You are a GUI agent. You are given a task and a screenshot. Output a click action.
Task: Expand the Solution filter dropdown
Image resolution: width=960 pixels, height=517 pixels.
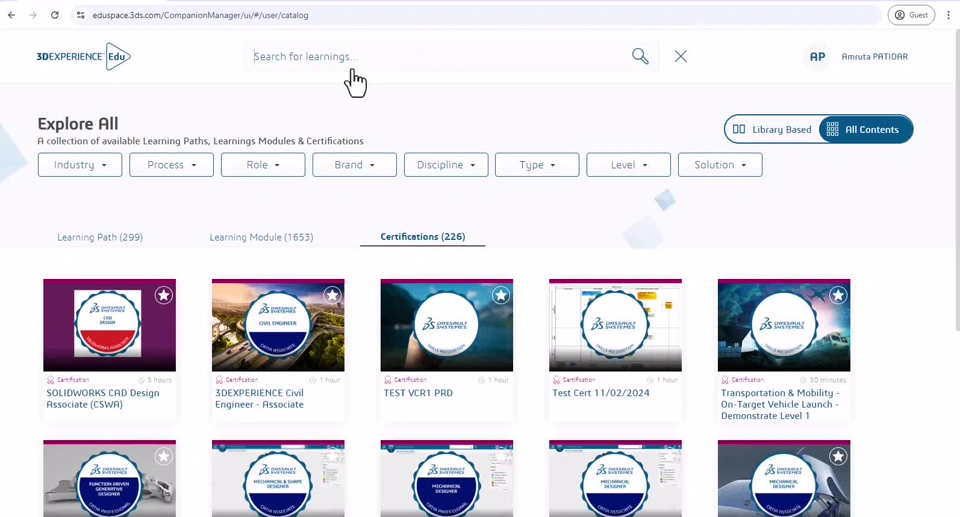point(720,165)
